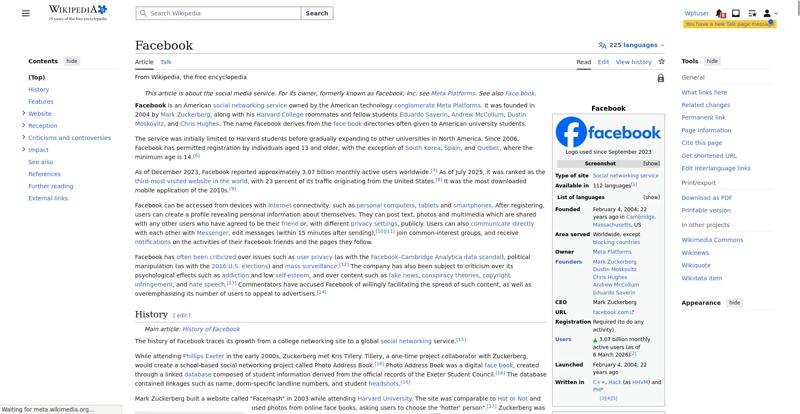Open the main menu hamburger icon
This screenshot has width=800, height=414.
29,13
